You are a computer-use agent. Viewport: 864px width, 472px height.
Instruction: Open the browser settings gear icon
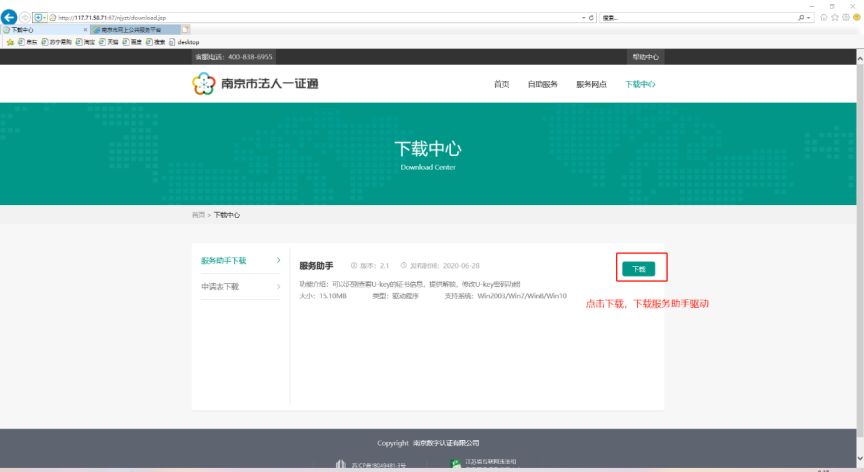[845, 18]
